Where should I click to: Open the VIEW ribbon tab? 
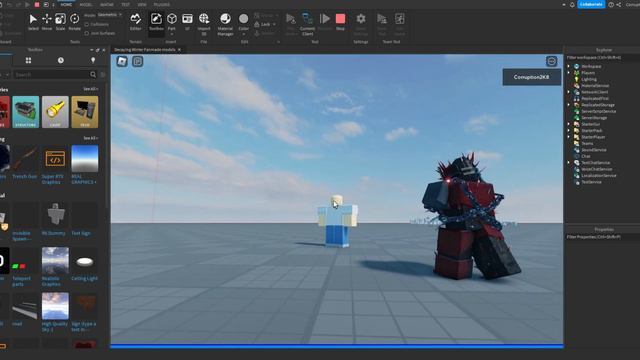[x=142, y=4]
